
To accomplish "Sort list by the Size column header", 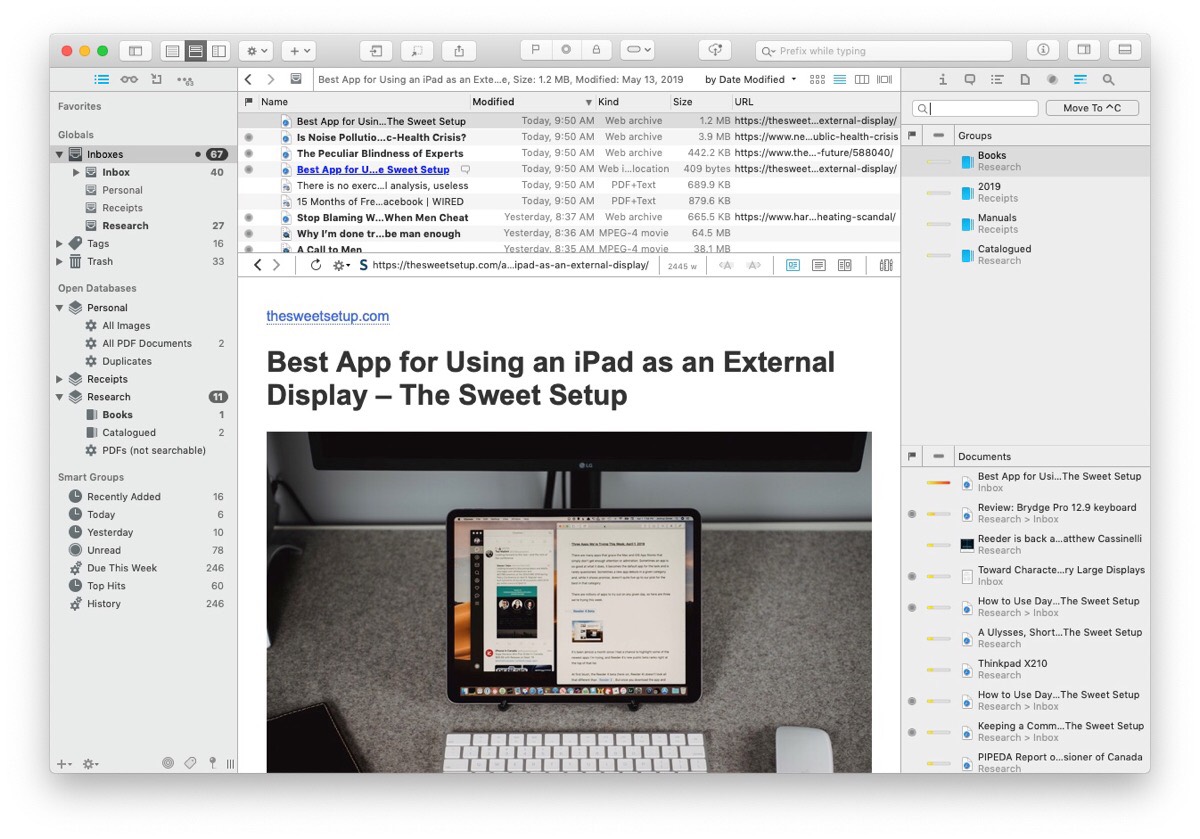I will [x=700, y=102].
